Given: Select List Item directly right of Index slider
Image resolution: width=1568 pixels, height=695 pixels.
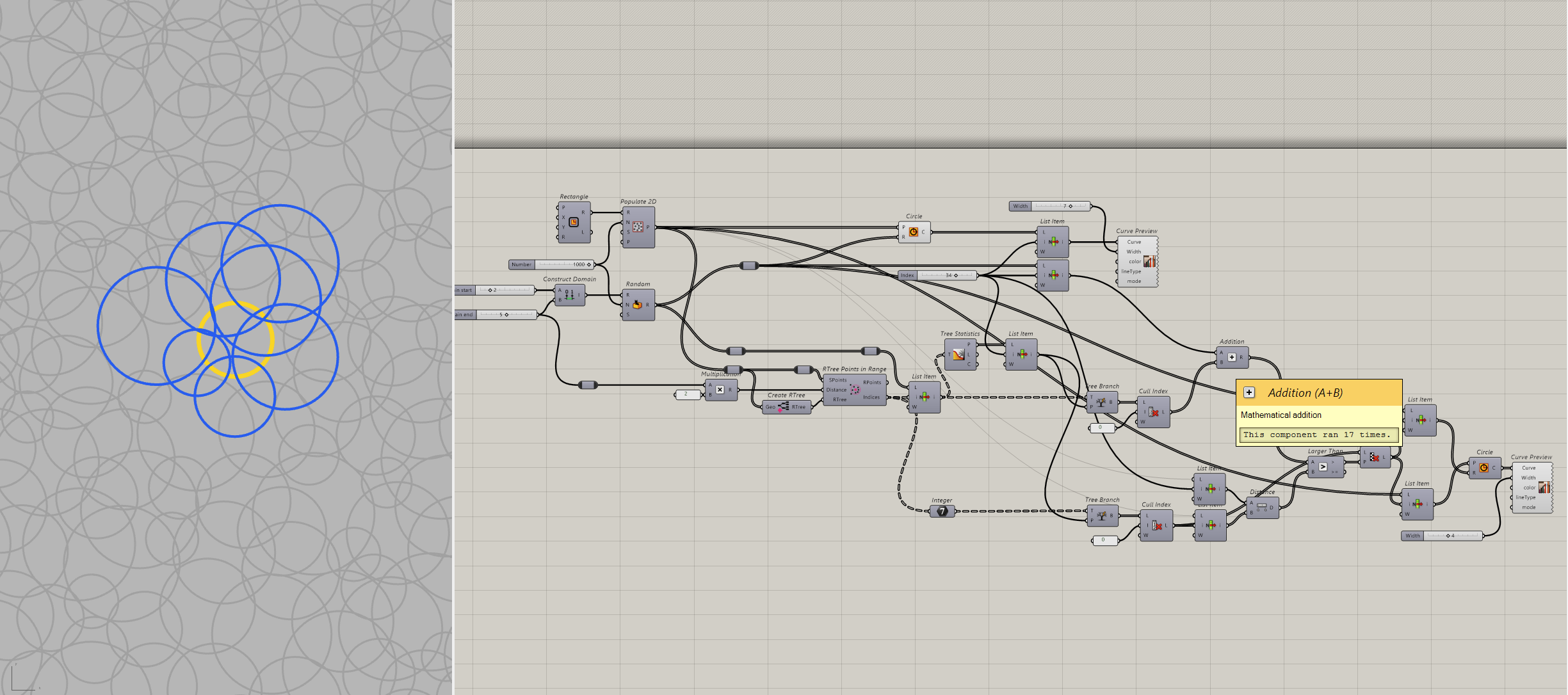Looking at the screenshot, I should 1053,275.
